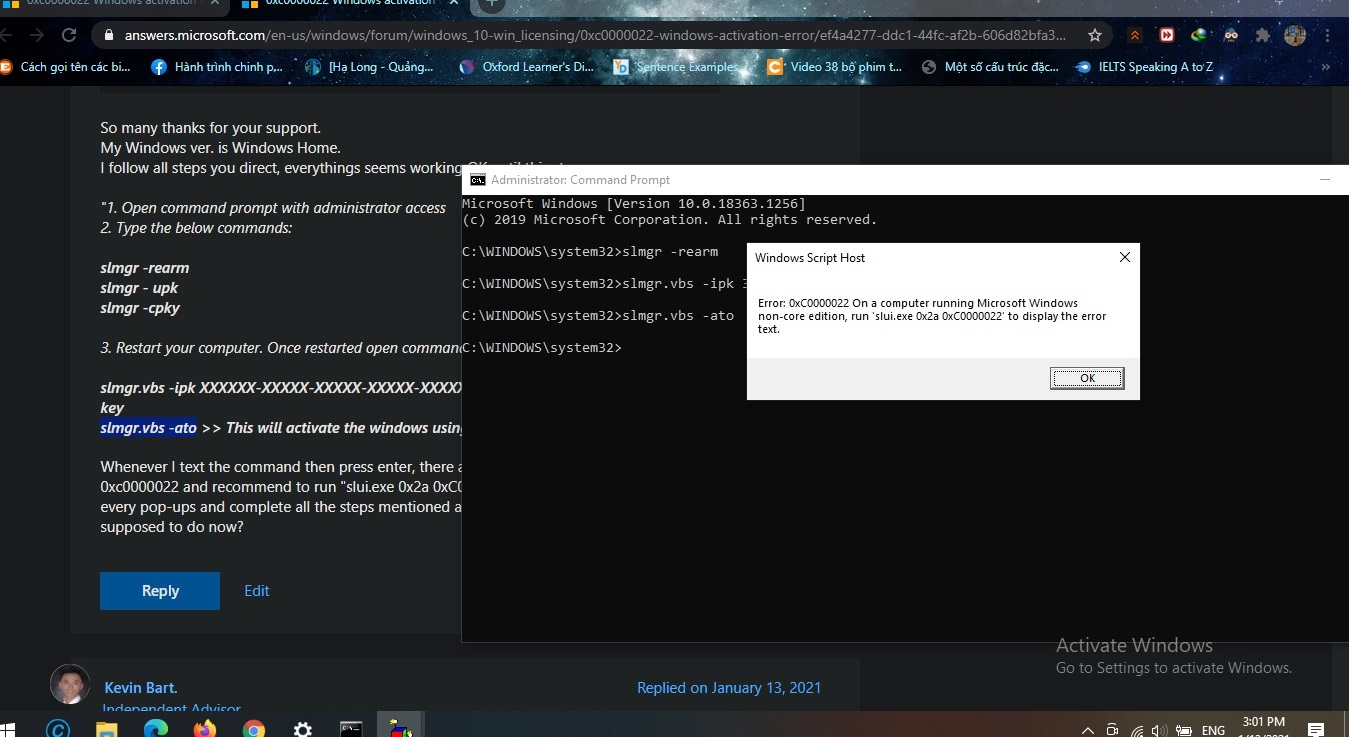Open Chrome's three-dot menu
The height and width of the screenshot is (737, 1353).
[x=1327, y=33]
